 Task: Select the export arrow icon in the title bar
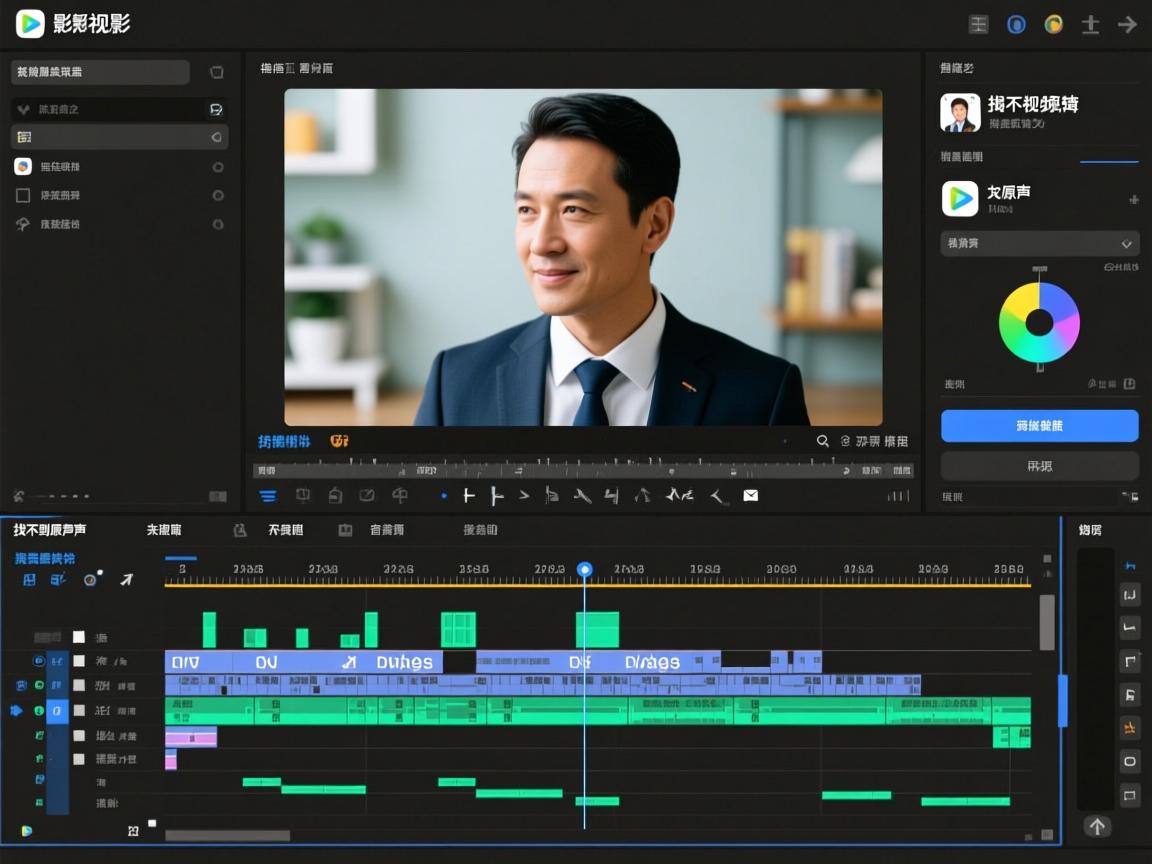click(x=1128, y=24)
